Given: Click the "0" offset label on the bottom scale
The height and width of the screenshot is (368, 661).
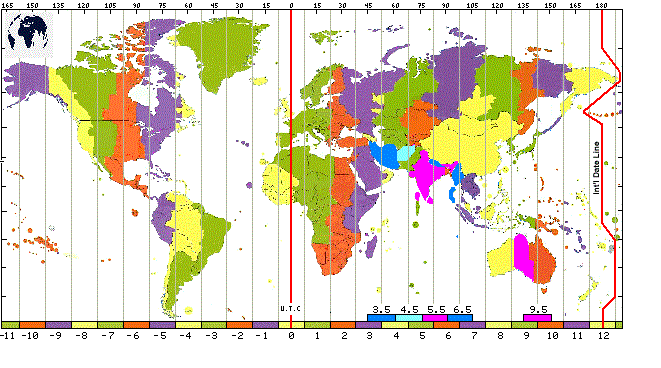Looking at the screenshot, I should coord(291,336).
